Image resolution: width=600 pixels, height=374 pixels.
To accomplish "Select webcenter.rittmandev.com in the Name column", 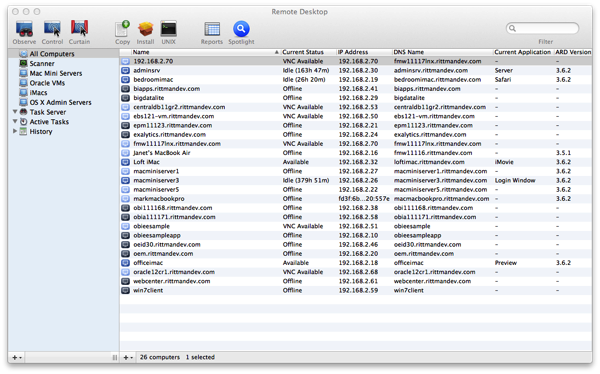I will click(172, 281).
